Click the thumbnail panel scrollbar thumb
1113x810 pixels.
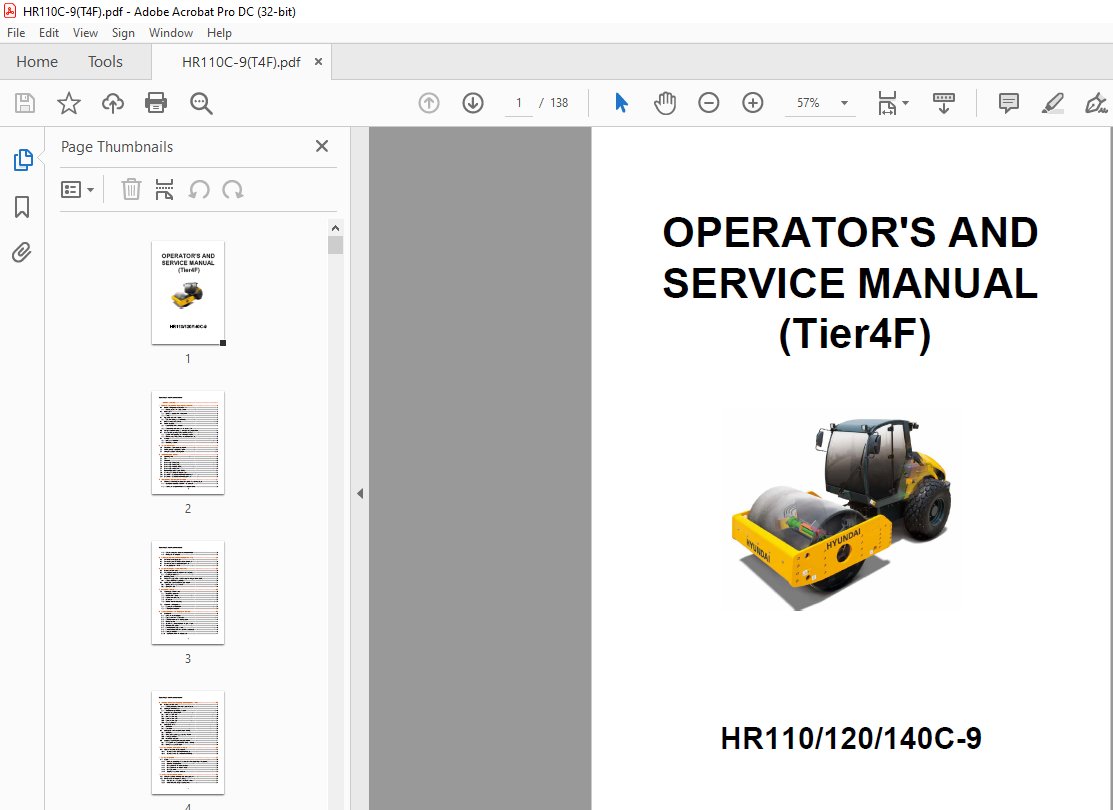click(x=336, y=245)
